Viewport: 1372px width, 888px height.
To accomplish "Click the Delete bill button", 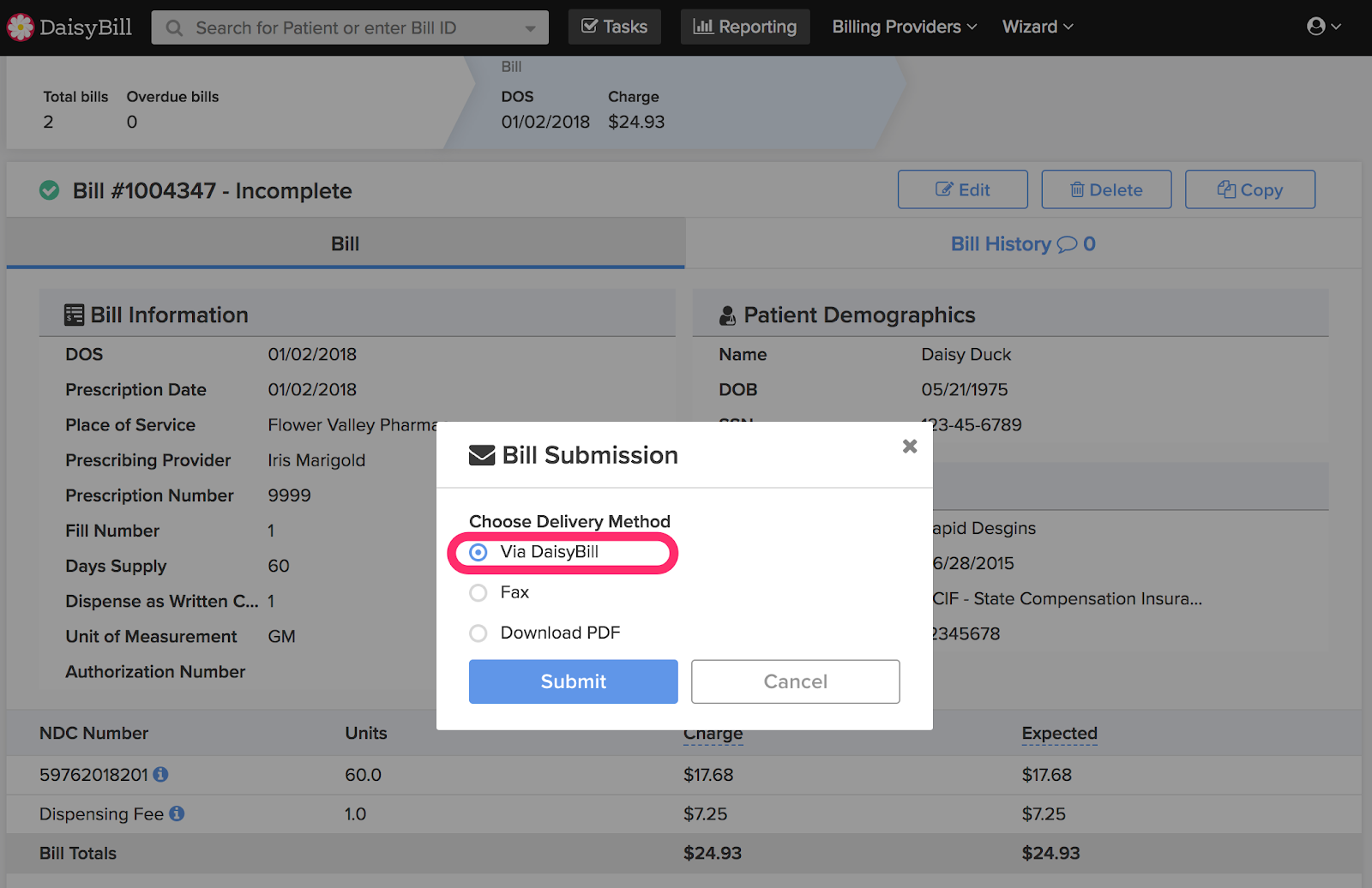I will click(x=1106, y=189).
